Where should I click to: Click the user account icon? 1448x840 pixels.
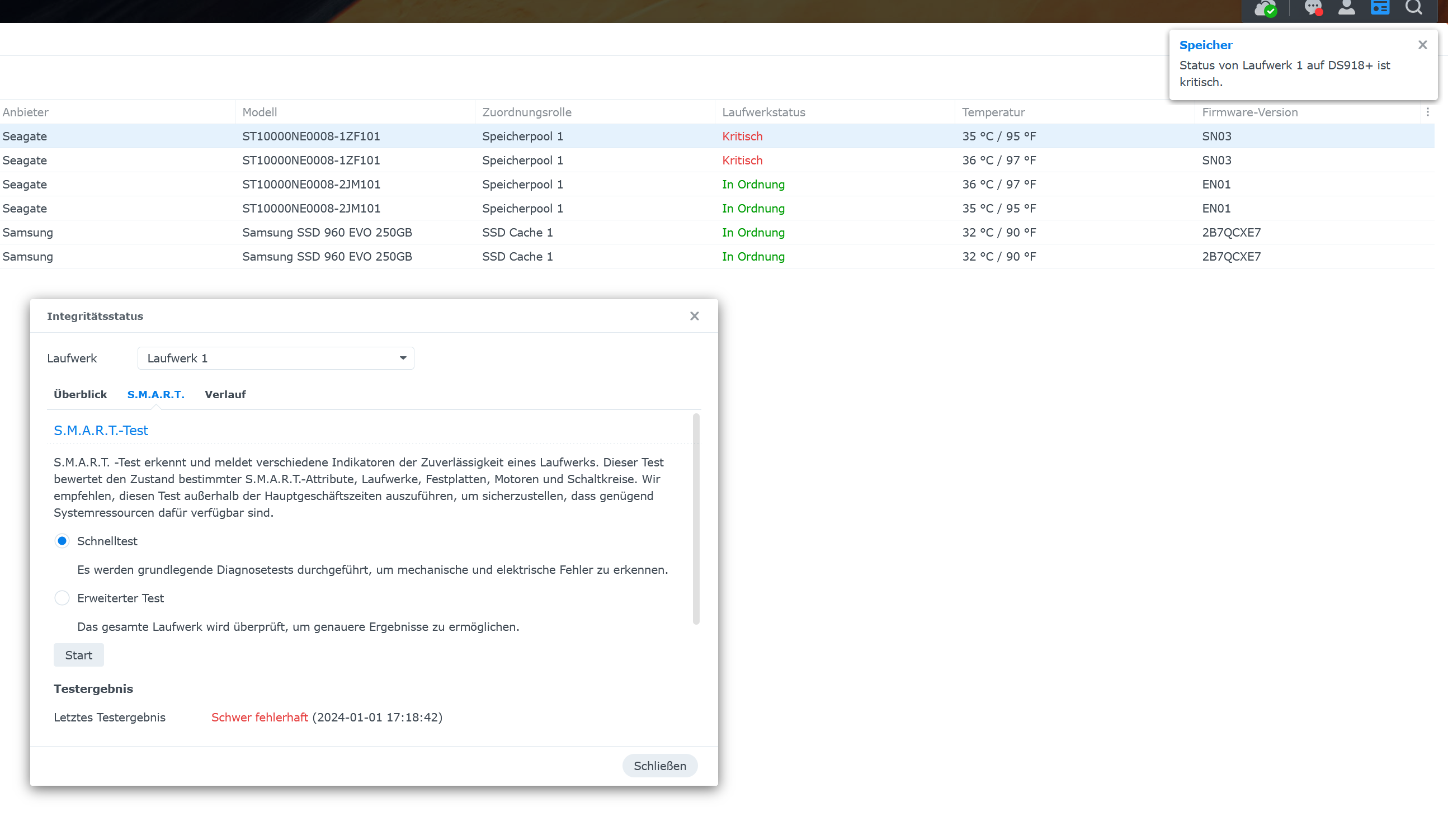[x=1346, y=8]
